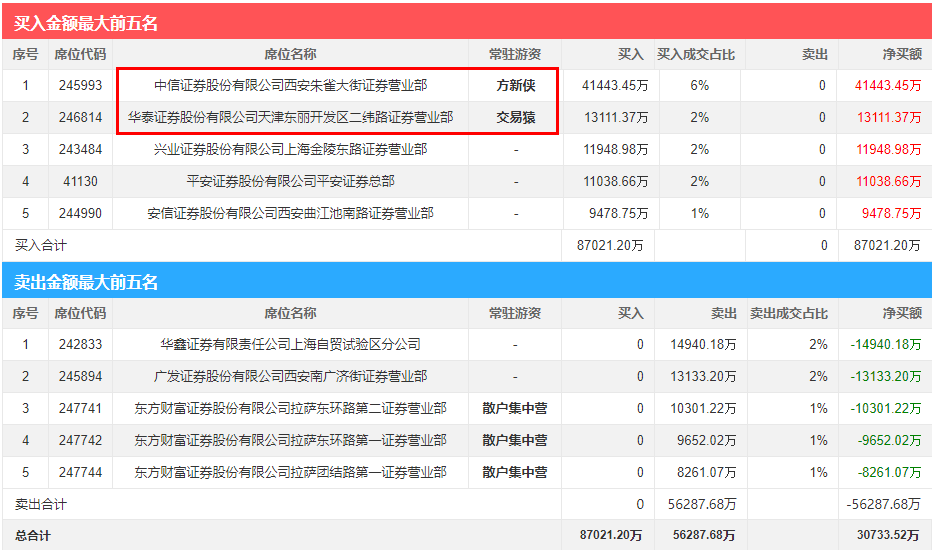Click green net value -14940.18万
The height and width of the screenshot is (550, 932).
coord(886,345)
